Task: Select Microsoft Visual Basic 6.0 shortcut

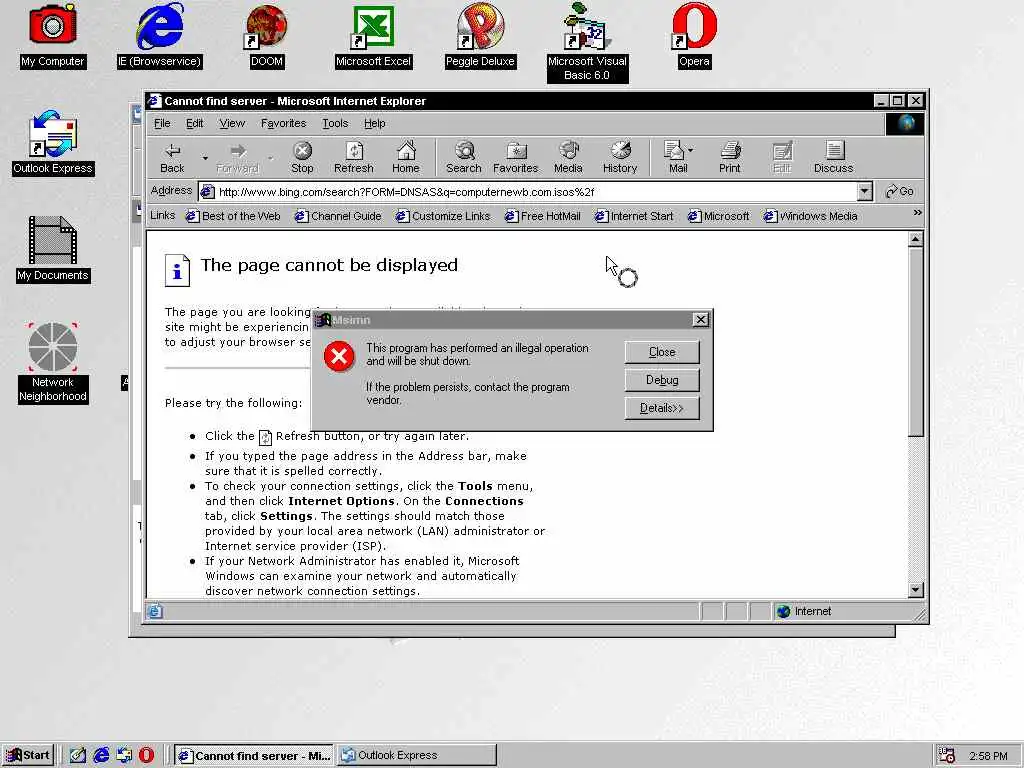Action: pyautogui.click(x=587, y=42)
